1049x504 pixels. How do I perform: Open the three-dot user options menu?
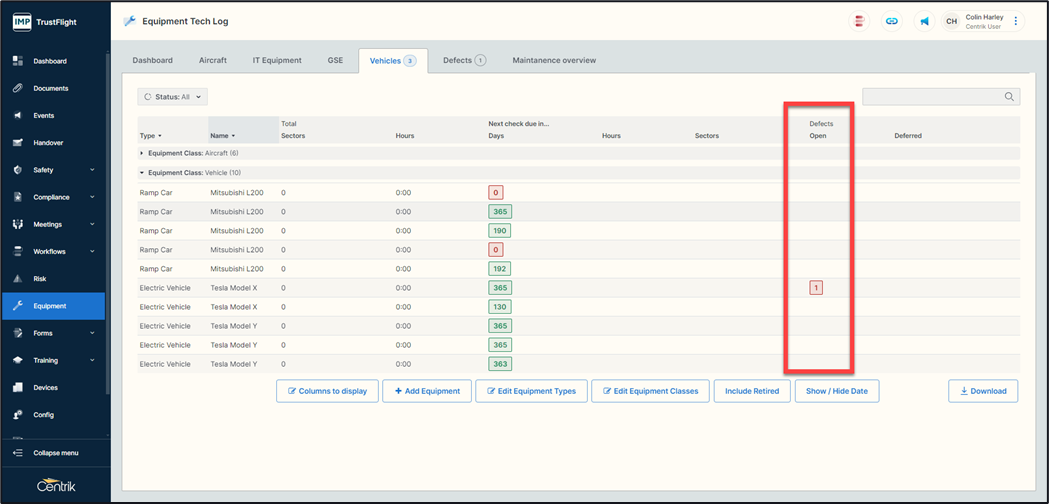1016,21
